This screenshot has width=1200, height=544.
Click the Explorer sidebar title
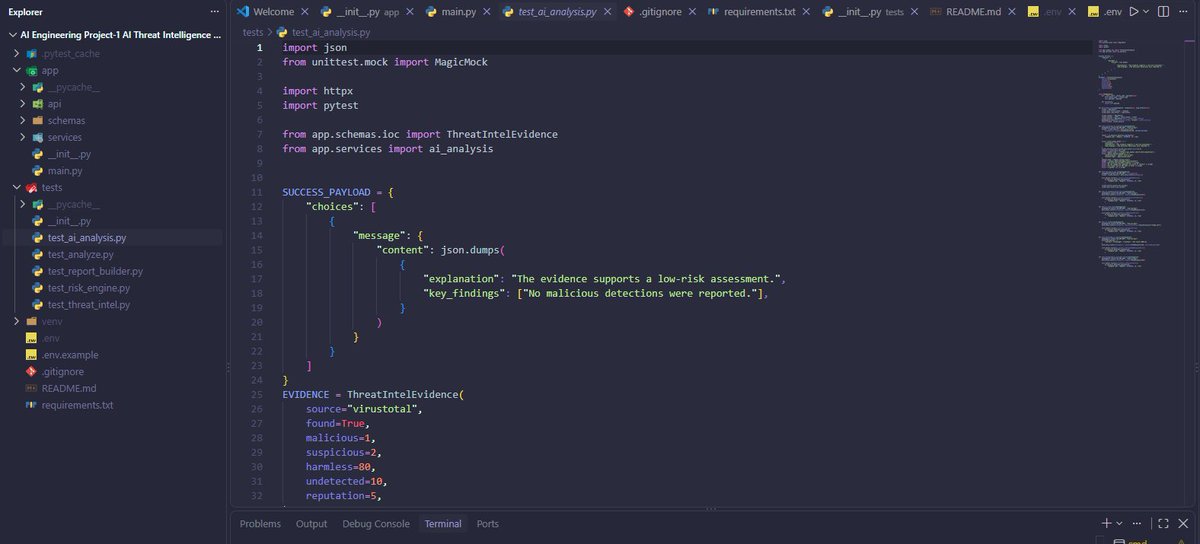point(26,12)
